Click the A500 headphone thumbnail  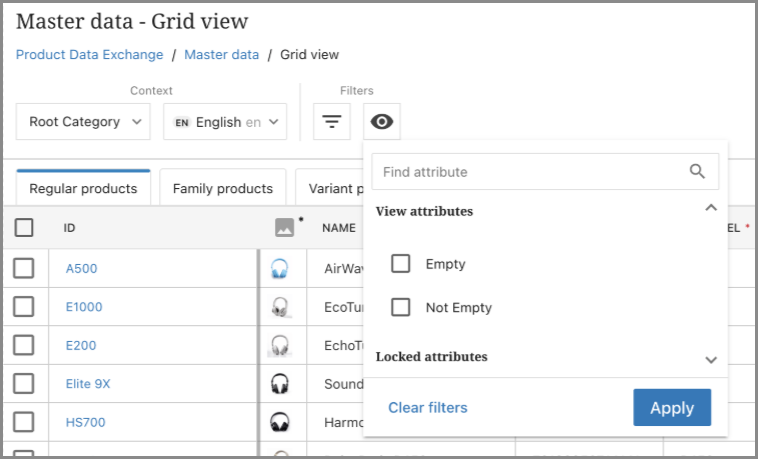[279, 268]
